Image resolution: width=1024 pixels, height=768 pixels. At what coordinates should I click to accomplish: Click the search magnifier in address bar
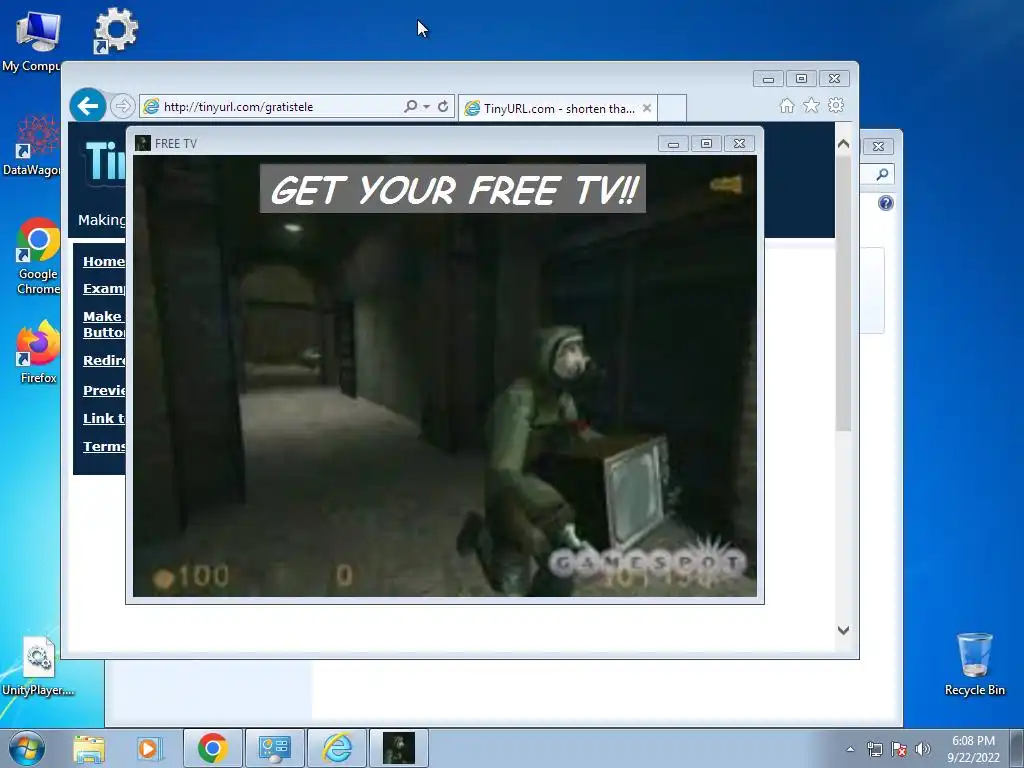(x=410, y=106)
